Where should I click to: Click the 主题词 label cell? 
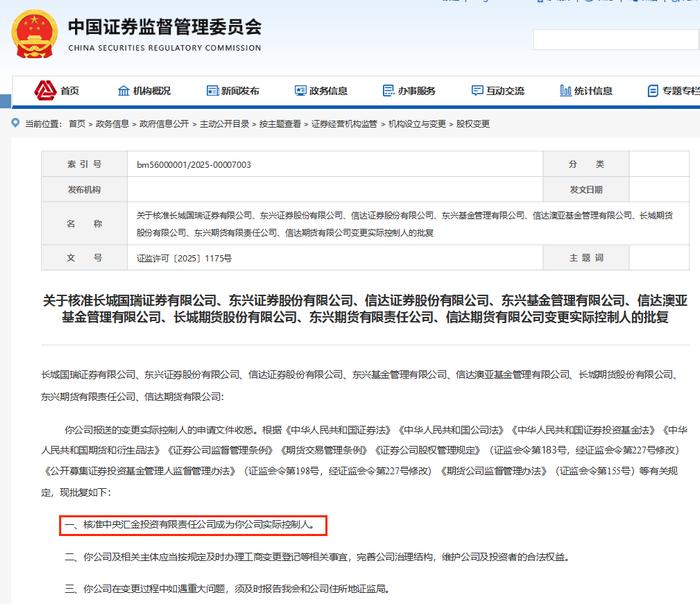pos(586,258)
